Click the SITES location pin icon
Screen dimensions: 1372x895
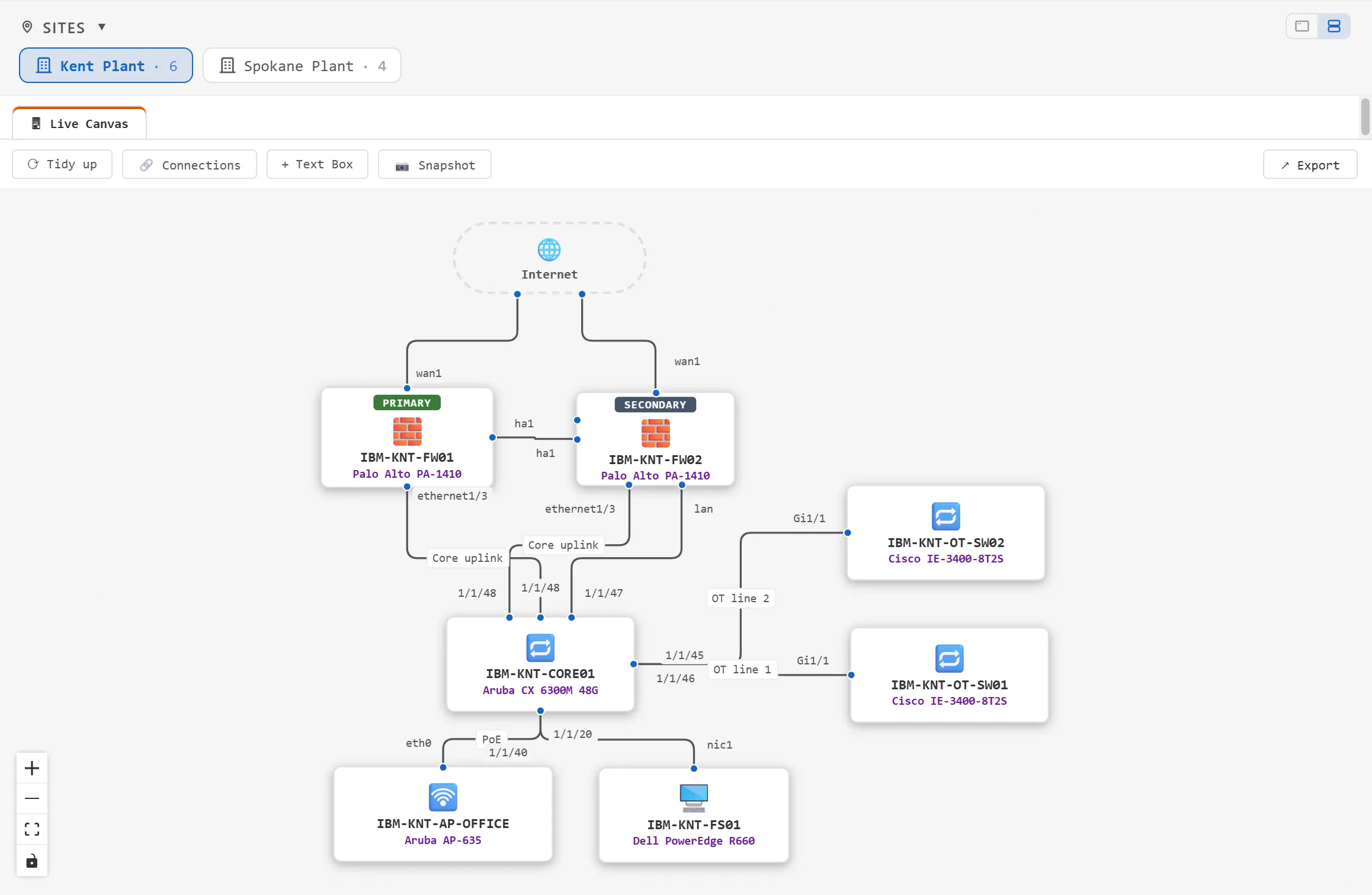27,27
